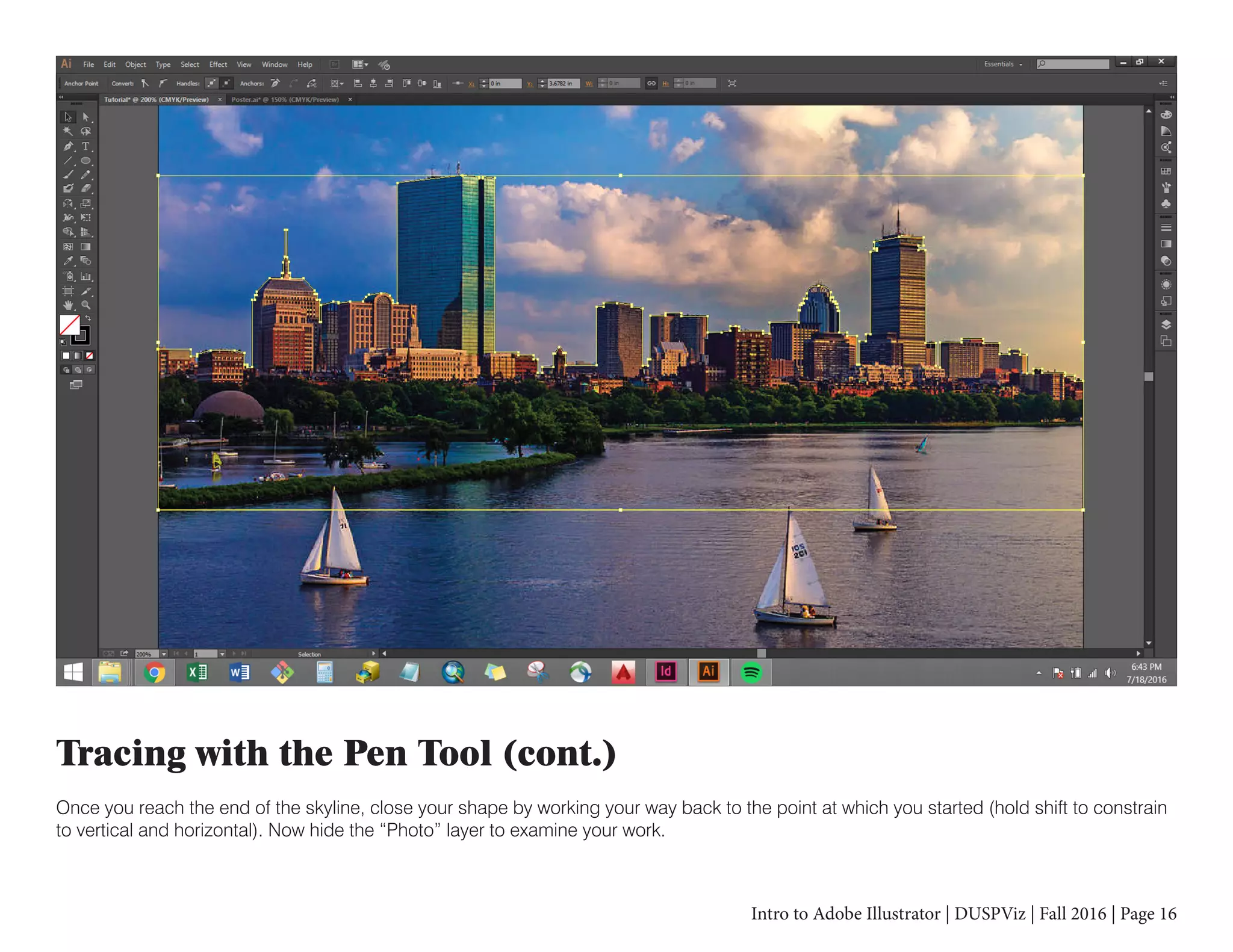Select the Eraser tool

(x=86, y=188)
